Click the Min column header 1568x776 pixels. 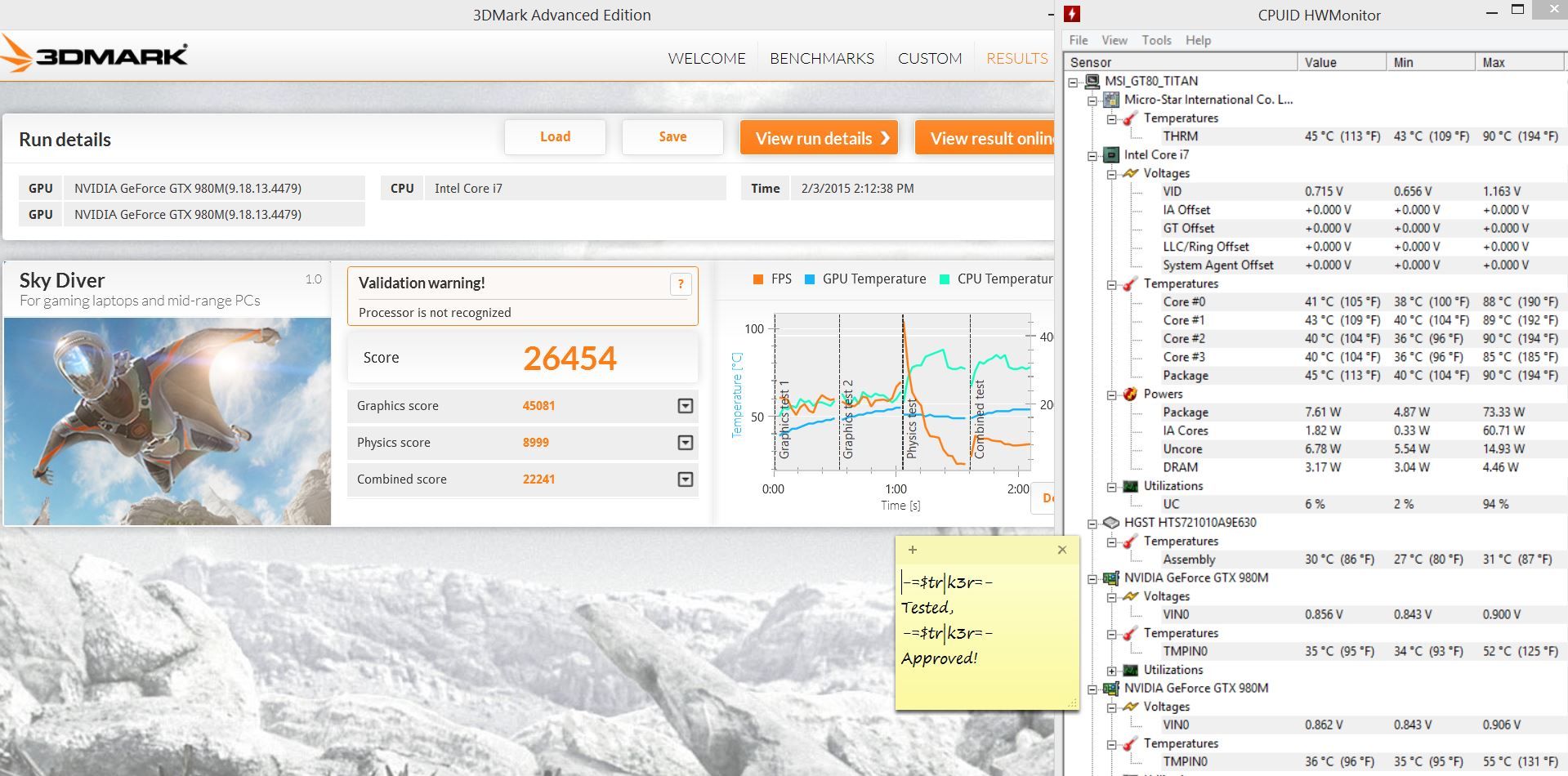point(1432,62)
